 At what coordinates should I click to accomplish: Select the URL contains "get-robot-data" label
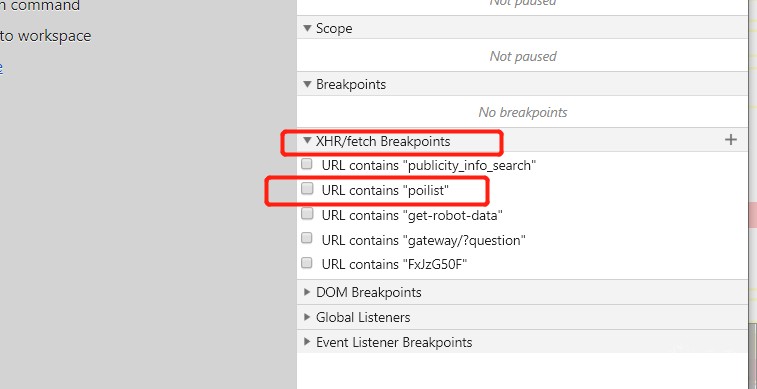pos(412,215)
